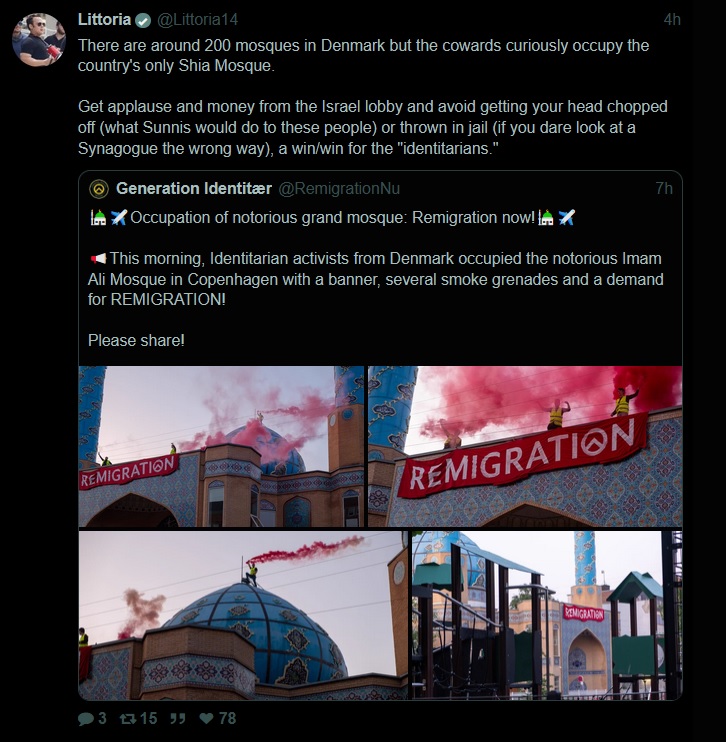Open the @Littoria14 handle link
The height and width of the screenshot is (742, 726).
(197, 20)
